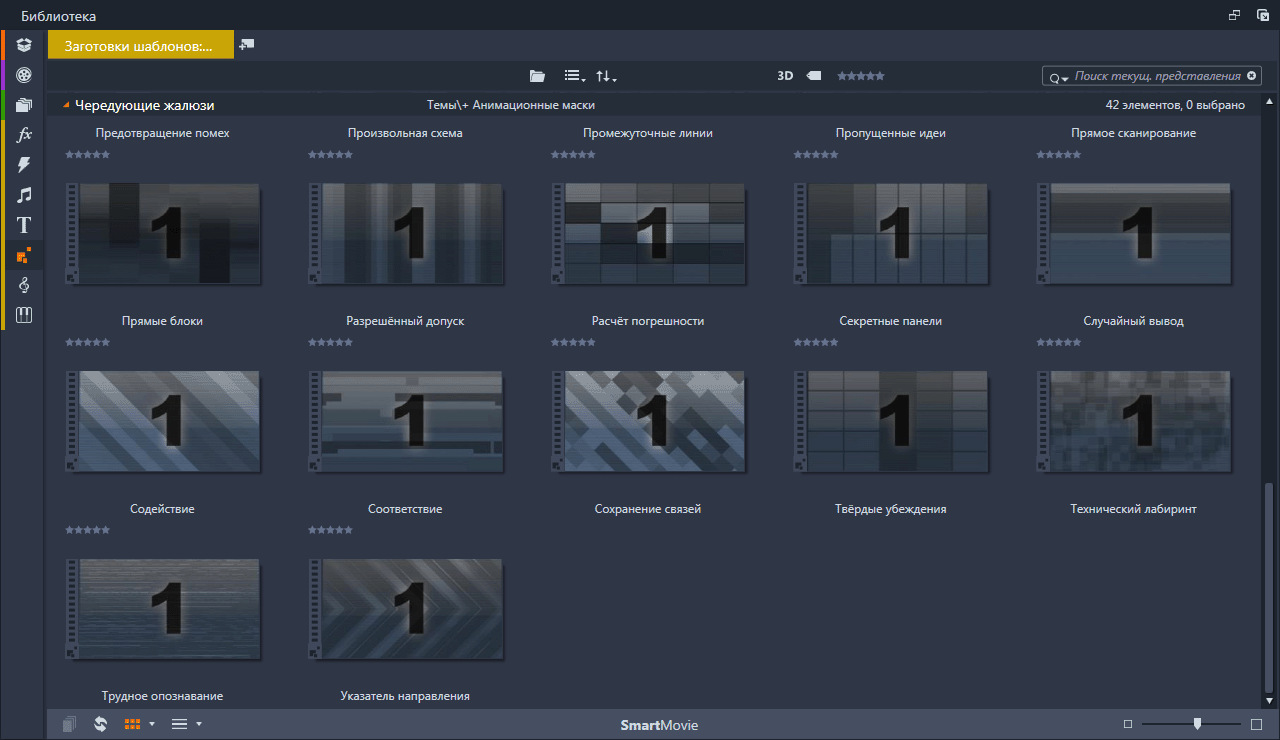Open the treble clef ScoreFitter category
This screenshot has width=1280, height=740.
25,286
